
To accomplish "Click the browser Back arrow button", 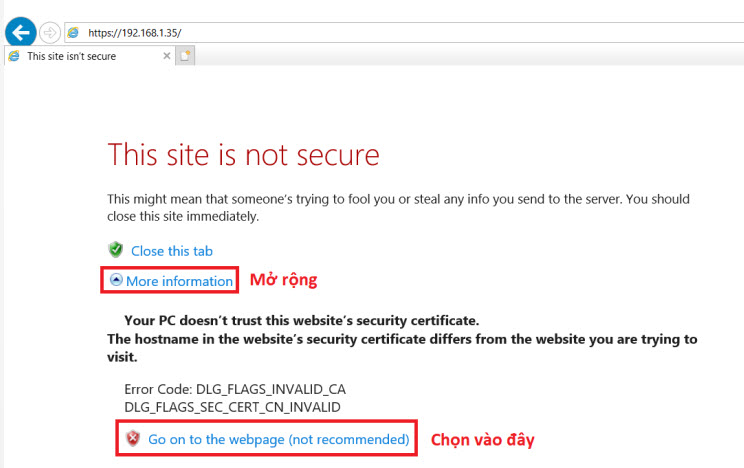I will click(x=20, y=32).
